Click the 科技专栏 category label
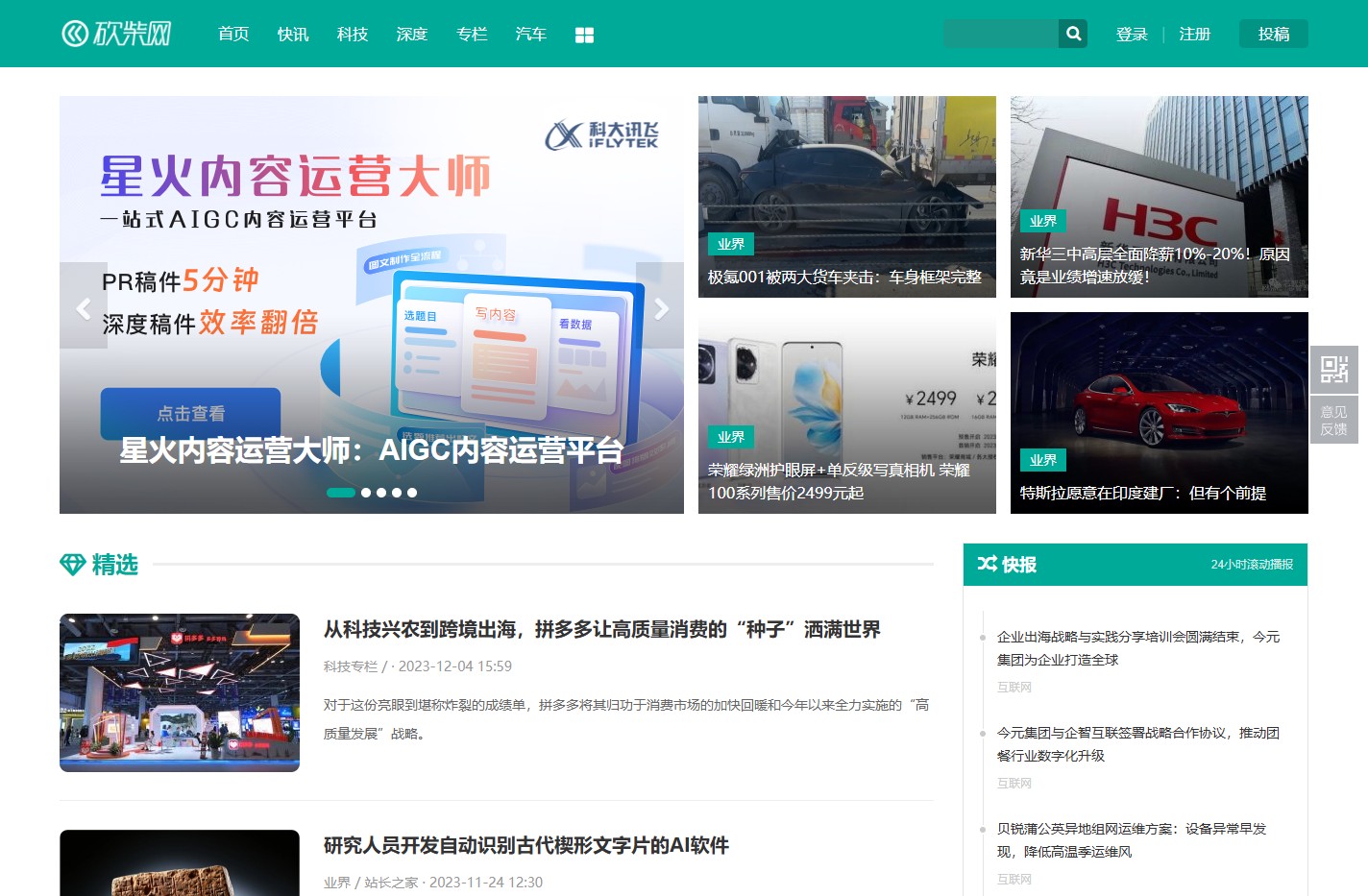Screen dimensions: 1368x896 click(351, 666)
